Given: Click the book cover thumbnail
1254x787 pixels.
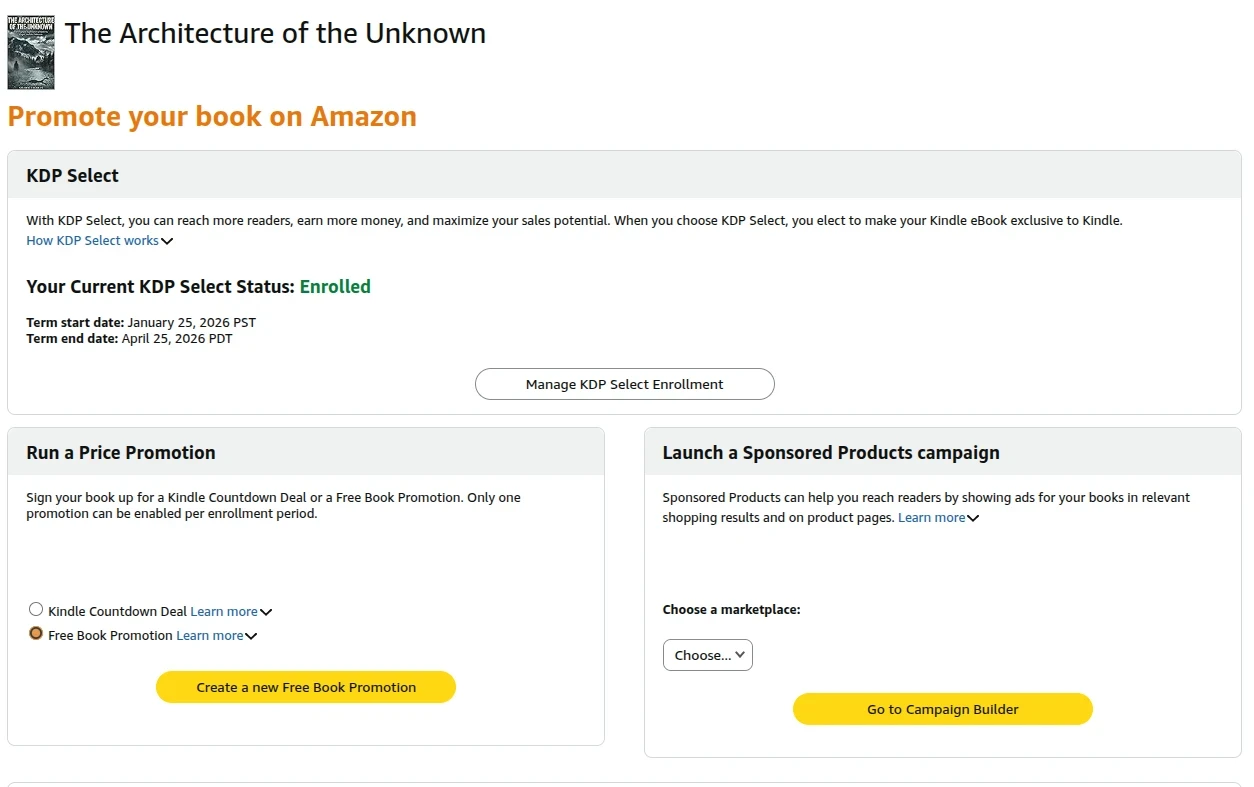Looking at the screenshot, I should point(31,52).
